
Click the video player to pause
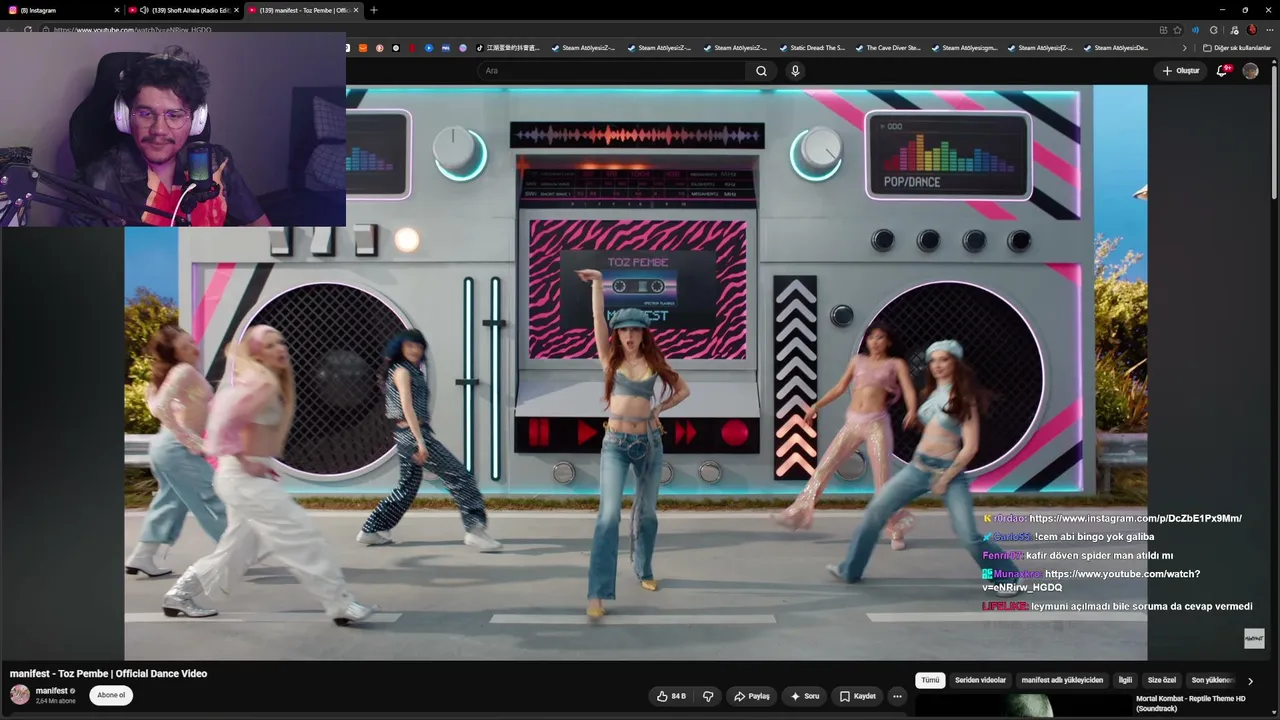click(x=636, y=372)
